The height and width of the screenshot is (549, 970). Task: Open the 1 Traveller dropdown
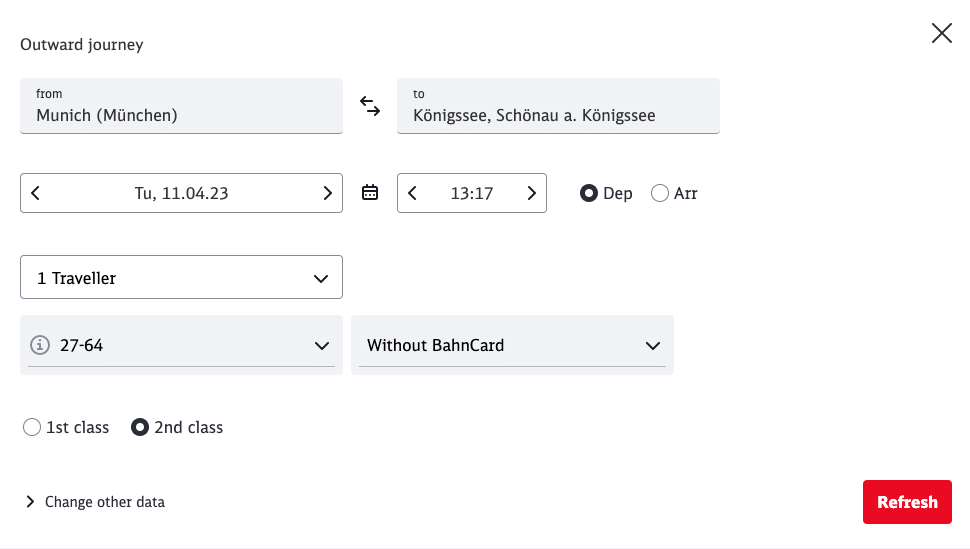181,277
